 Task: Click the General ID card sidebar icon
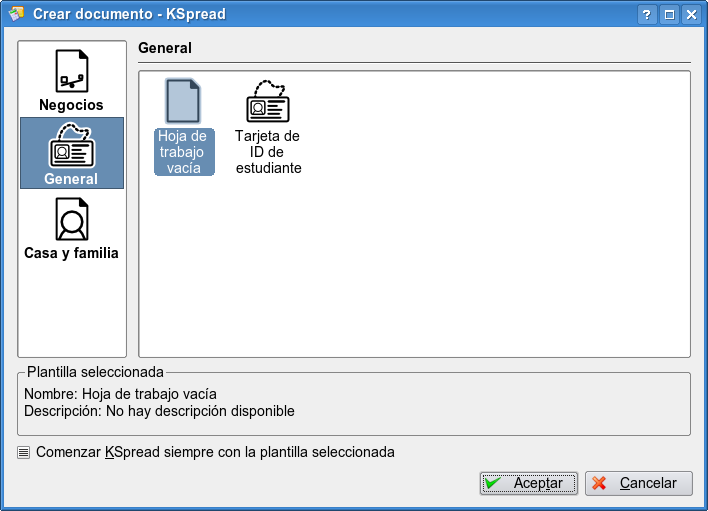tap(71, 146)
